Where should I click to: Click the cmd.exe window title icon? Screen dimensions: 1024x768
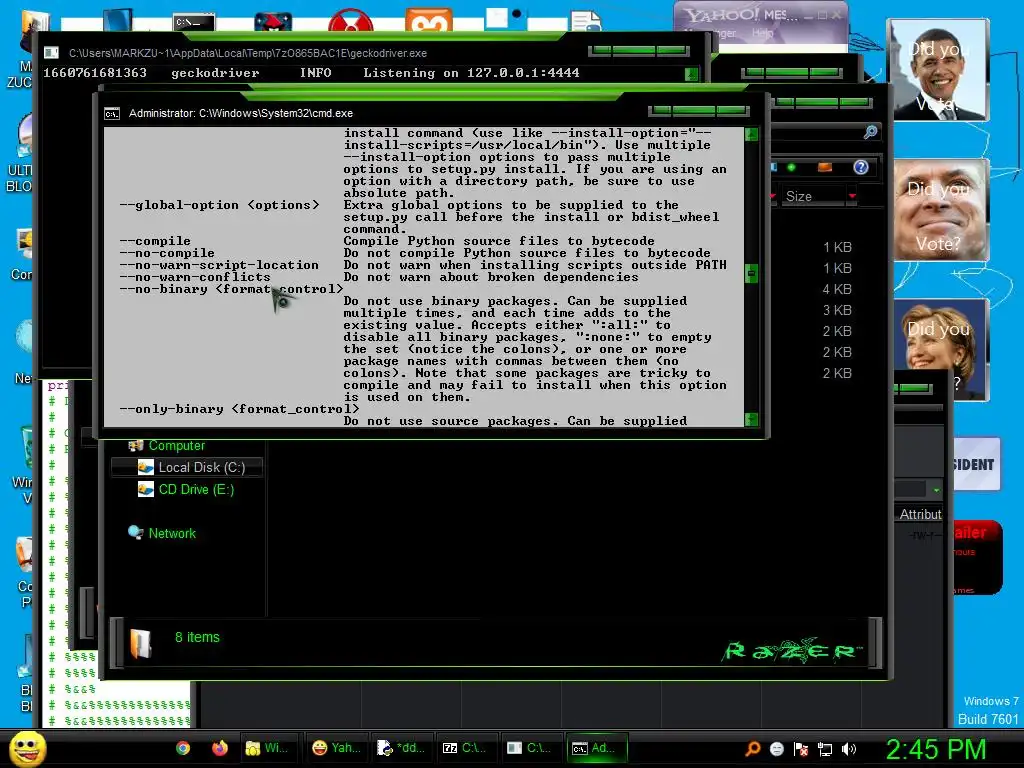pos(112,114)
